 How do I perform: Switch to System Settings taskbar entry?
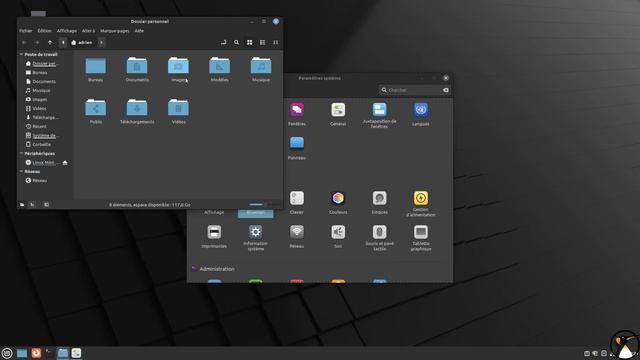click(76, 353)
